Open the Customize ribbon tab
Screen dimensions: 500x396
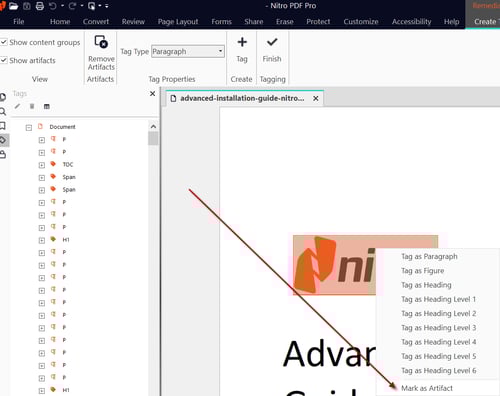coord(361,22)
